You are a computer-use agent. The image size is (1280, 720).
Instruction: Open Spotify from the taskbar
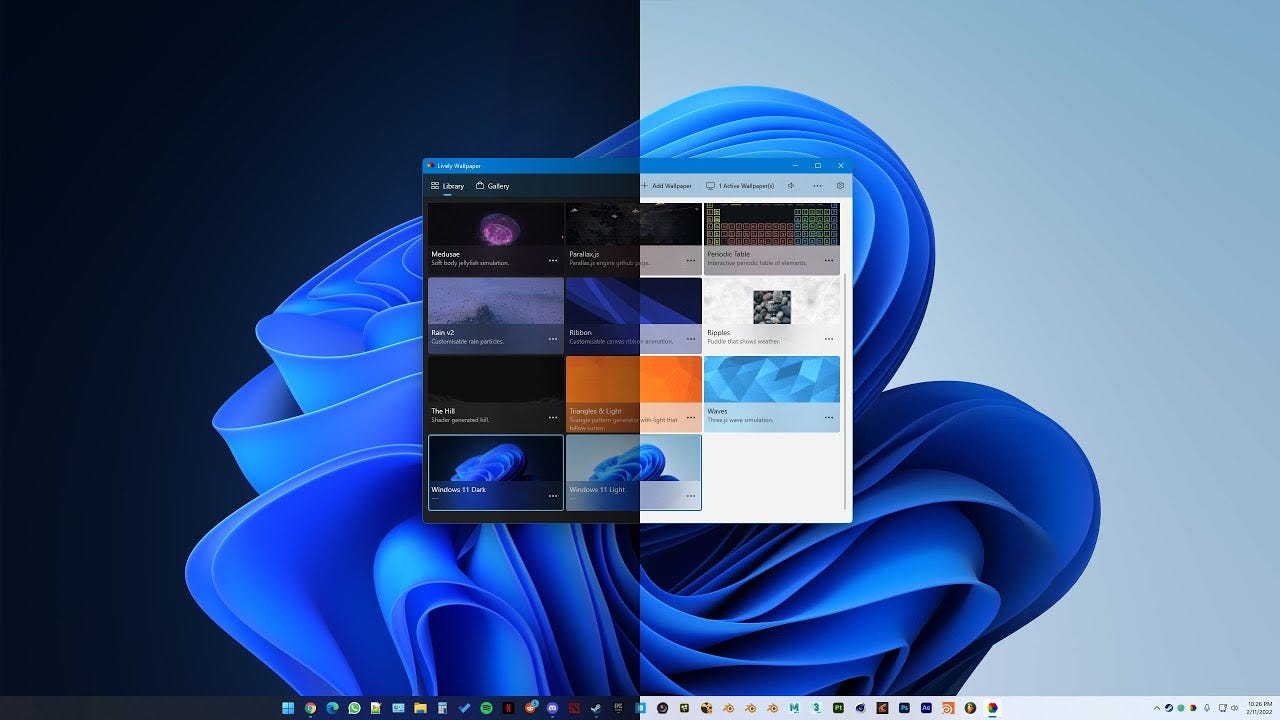click(486, 708)
